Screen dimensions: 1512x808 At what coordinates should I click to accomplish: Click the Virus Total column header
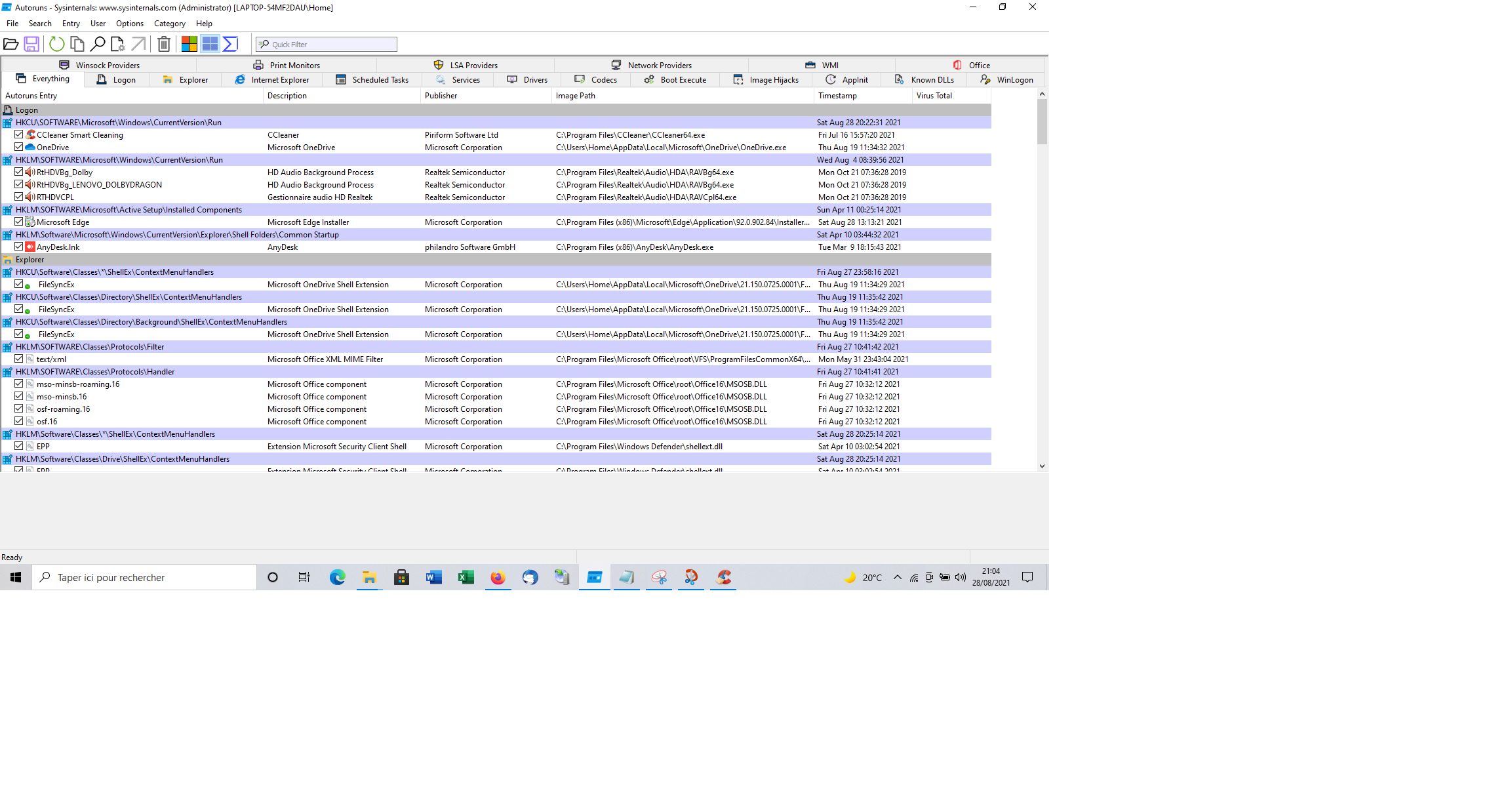click(x=951, y=96)
